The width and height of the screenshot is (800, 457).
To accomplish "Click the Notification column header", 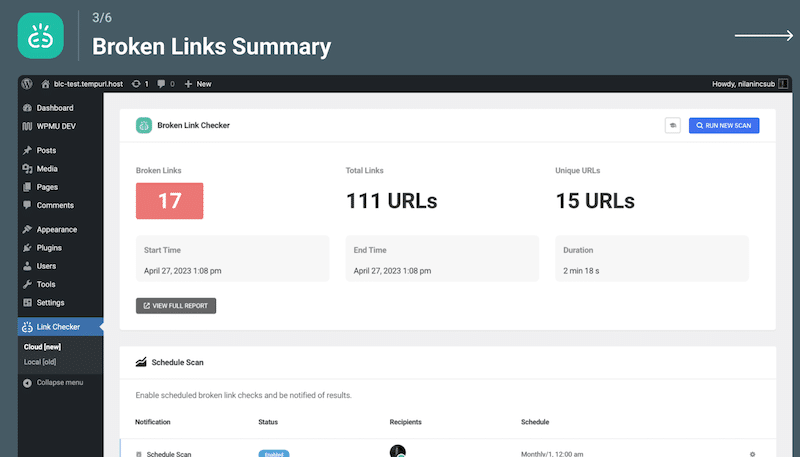I will [x=153, y=422].
